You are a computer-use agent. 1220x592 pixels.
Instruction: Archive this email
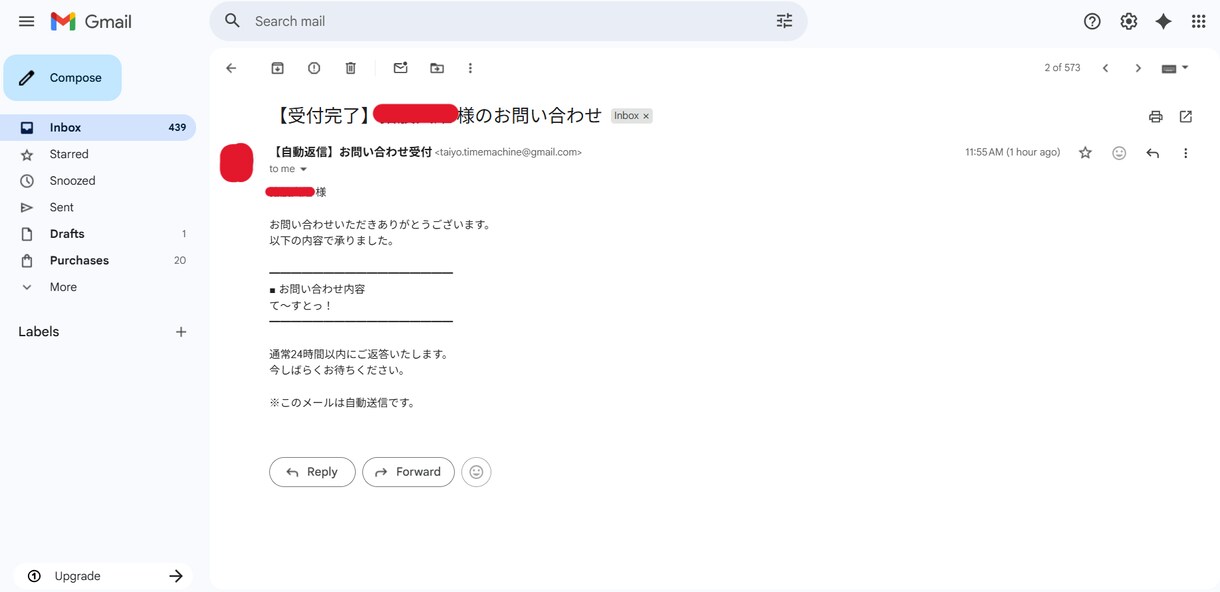[x=278, y=68]
